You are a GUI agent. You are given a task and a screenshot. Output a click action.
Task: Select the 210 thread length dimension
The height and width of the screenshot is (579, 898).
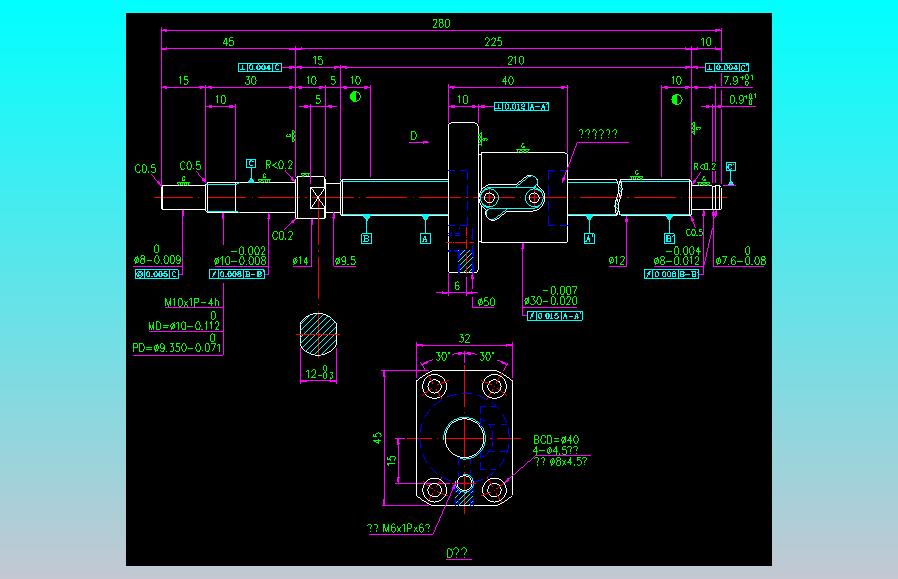(515, 61)
